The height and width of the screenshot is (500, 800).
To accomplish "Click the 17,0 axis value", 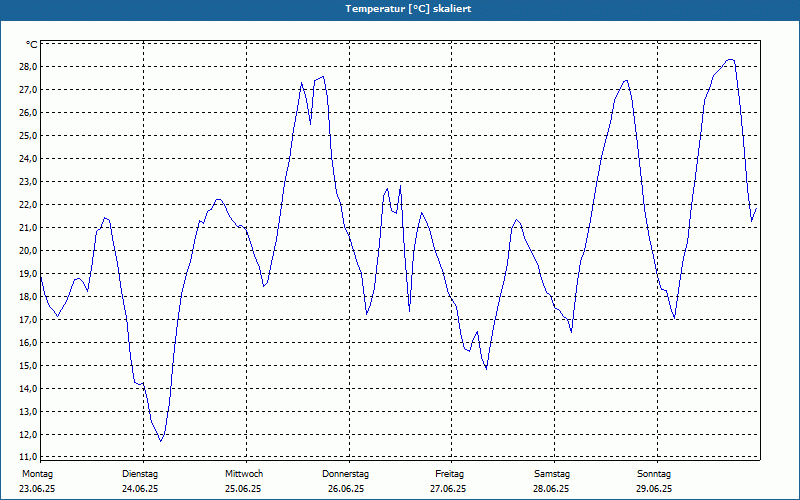I will point(29,320).
